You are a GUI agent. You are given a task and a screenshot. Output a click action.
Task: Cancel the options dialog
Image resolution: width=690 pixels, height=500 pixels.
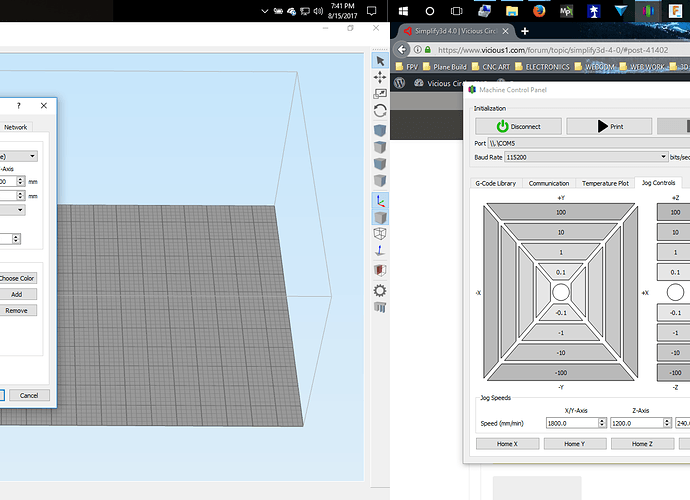(29, 395)
